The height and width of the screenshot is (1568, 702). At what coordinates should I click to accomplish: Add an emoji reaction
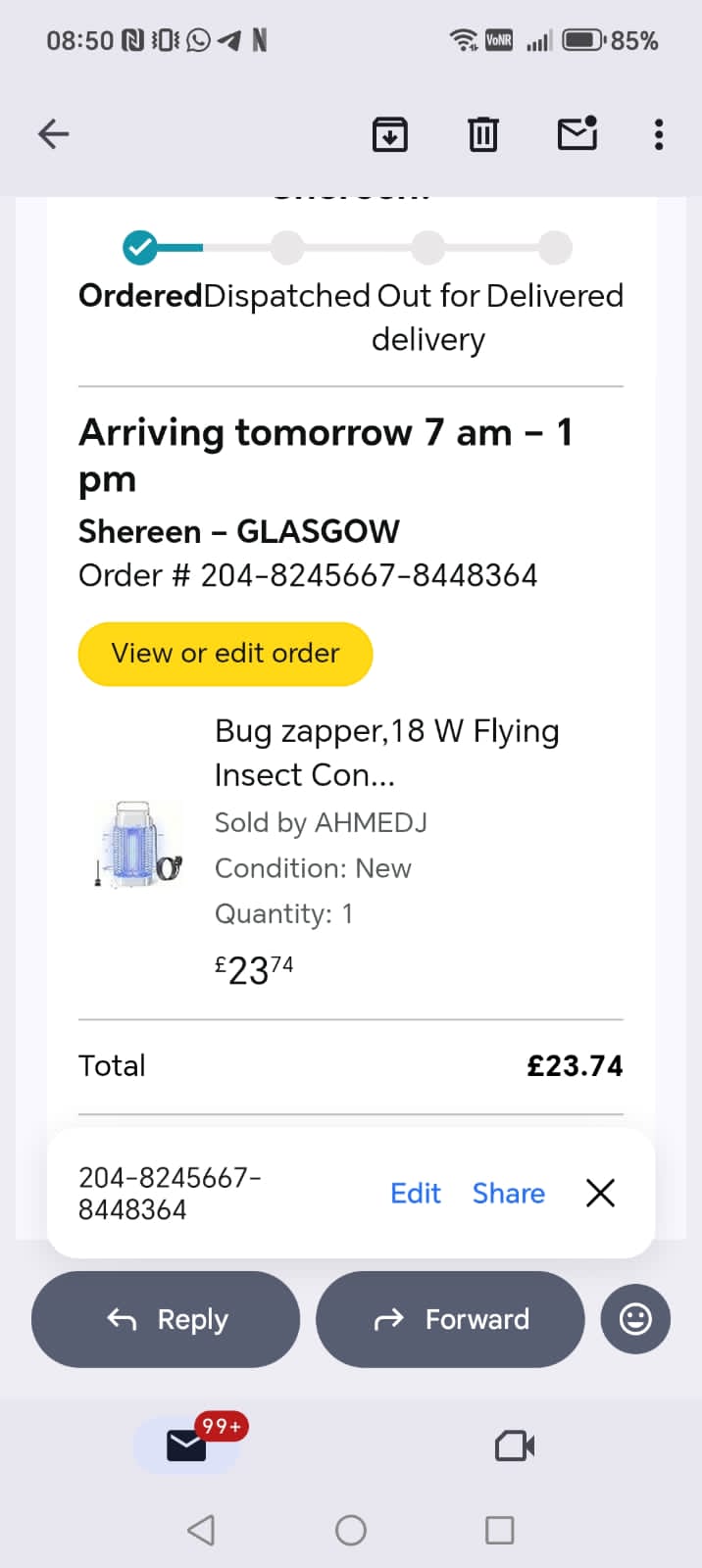pos(635,1319)
